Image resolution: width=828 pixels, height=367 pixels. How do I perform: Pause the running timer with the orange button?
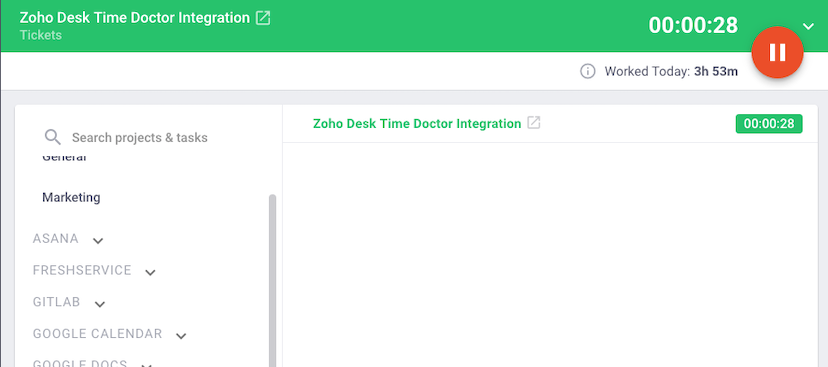(777, 52)
